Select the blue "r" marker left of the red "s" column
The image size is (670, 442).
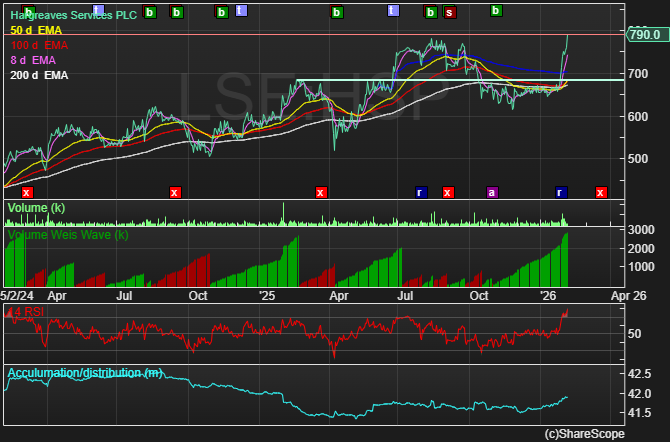tap(421, 192)
